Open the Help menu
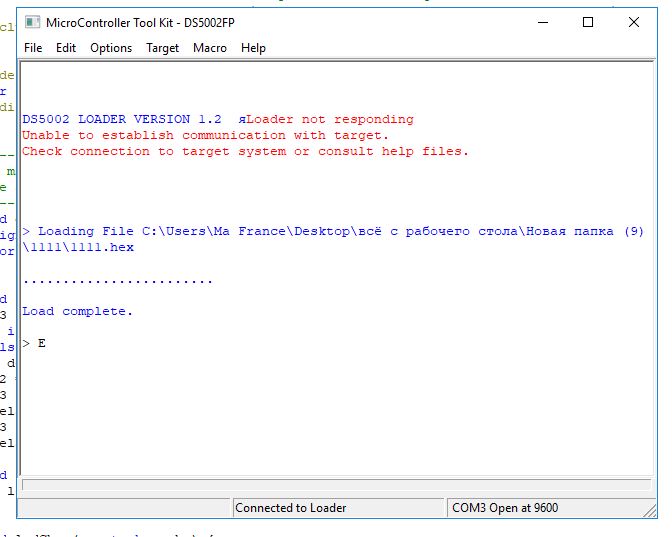This screenshot has height=537, width=672. [253, 48]
